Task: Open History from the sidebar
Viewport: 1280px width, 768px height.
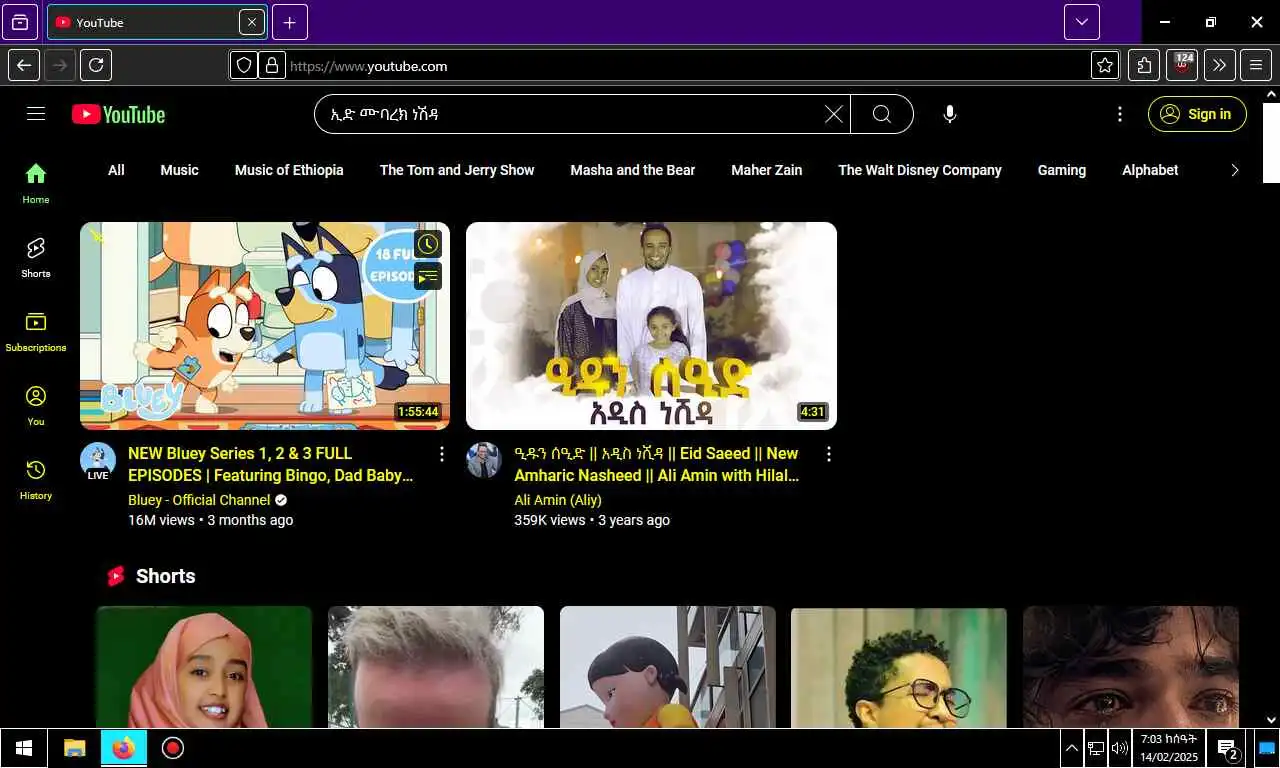Action: pyautogui.click(x=36, y=479)
